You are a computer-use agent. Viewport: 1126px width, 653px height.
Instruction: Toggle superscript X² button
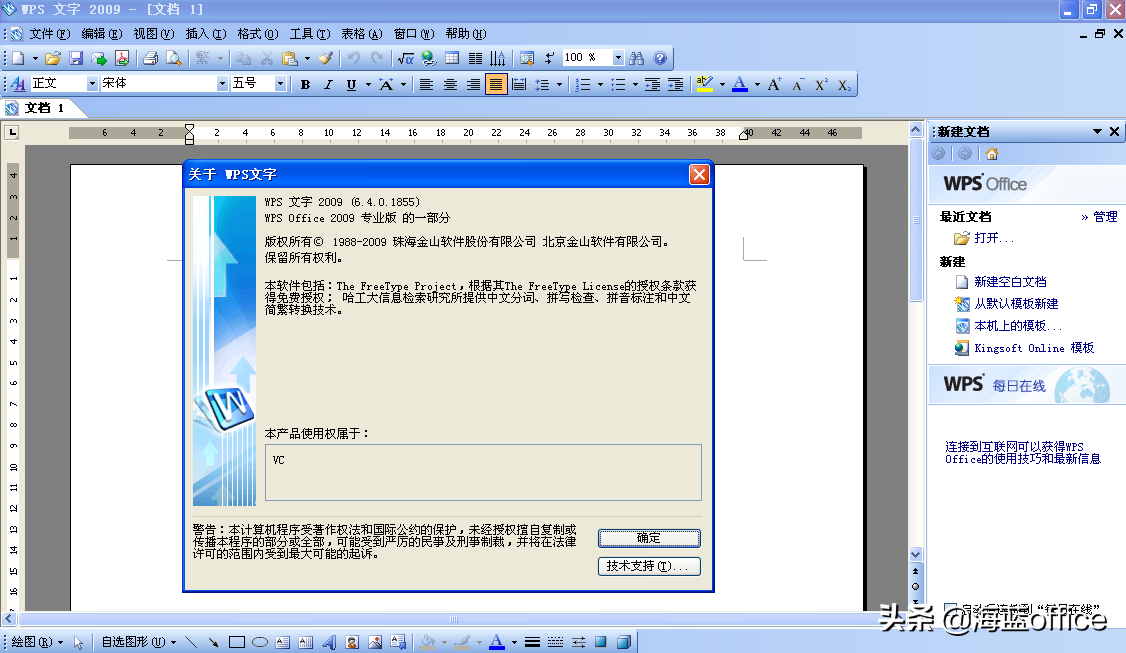pos(821,85)
